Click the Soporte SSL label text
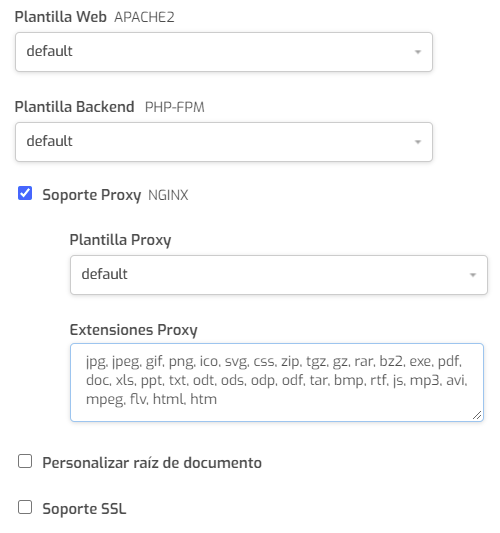 (x=84, y=509)
